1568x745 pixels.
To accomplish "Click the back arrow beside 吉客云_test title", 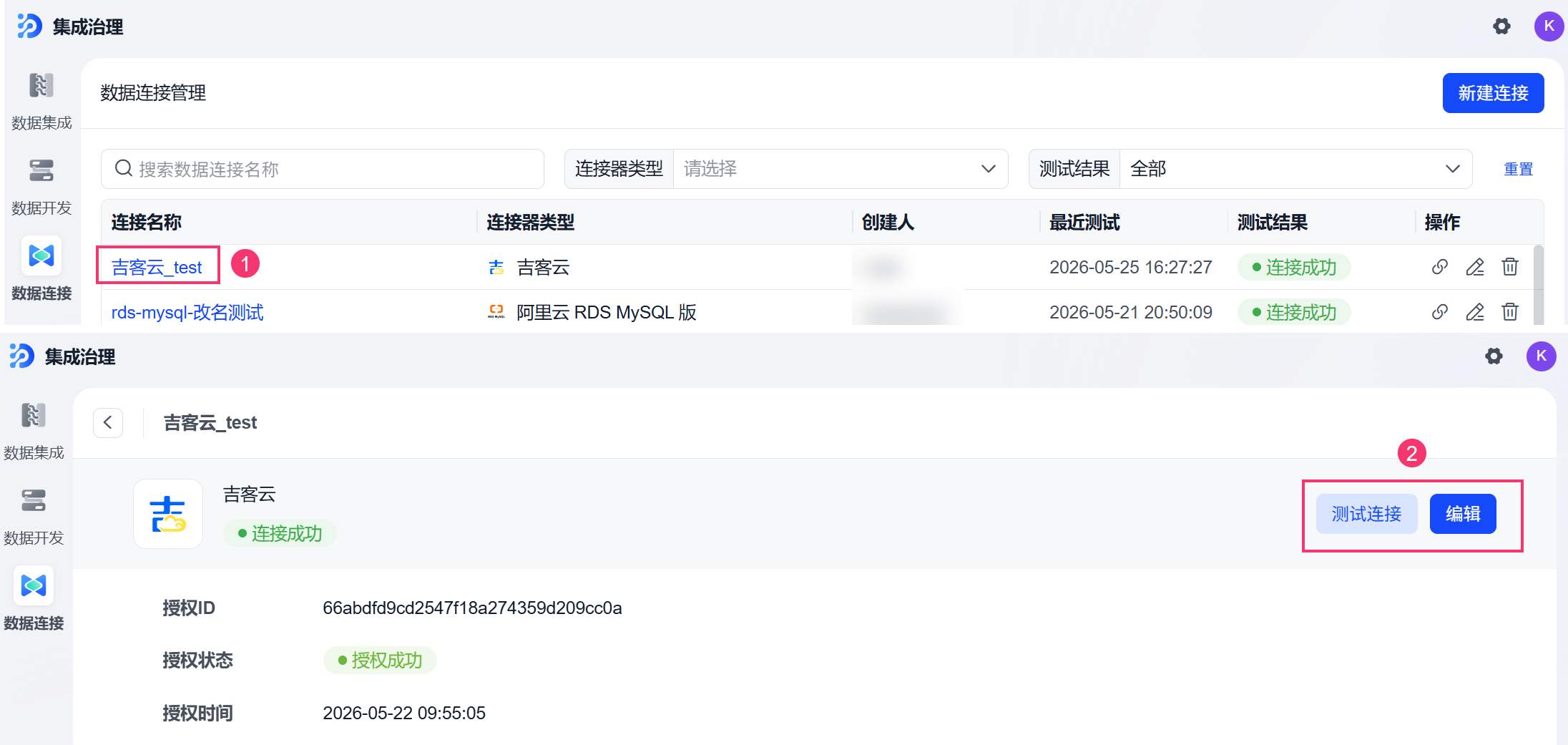I will pos(108,422).
